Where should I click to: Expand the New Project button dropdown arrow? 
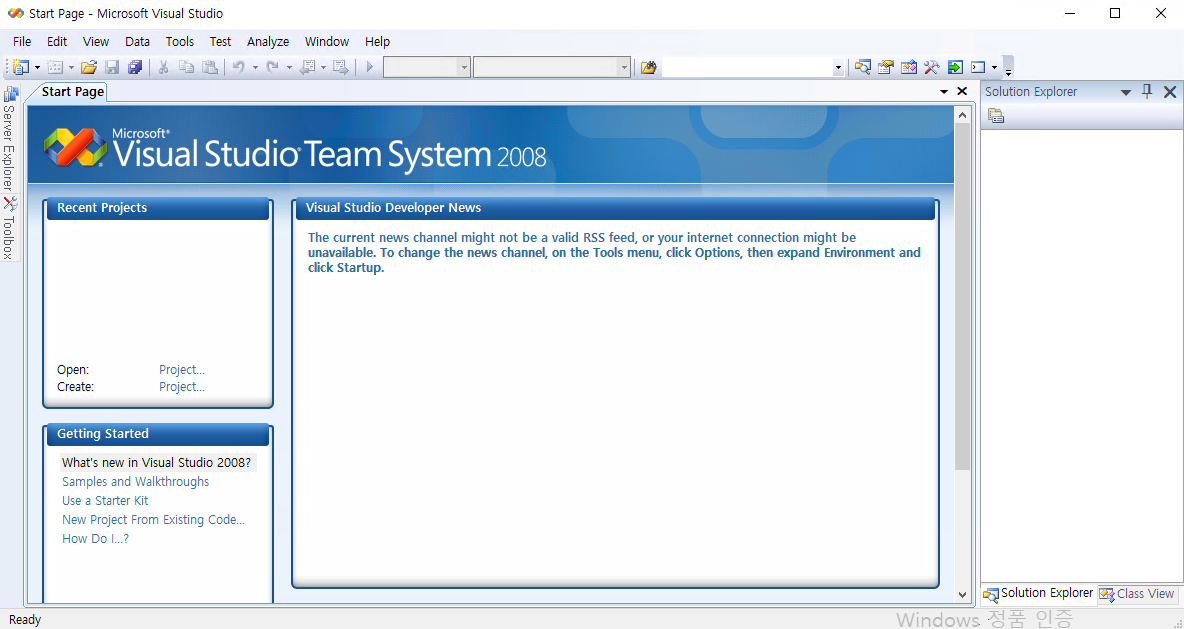(x=37, y=67)
